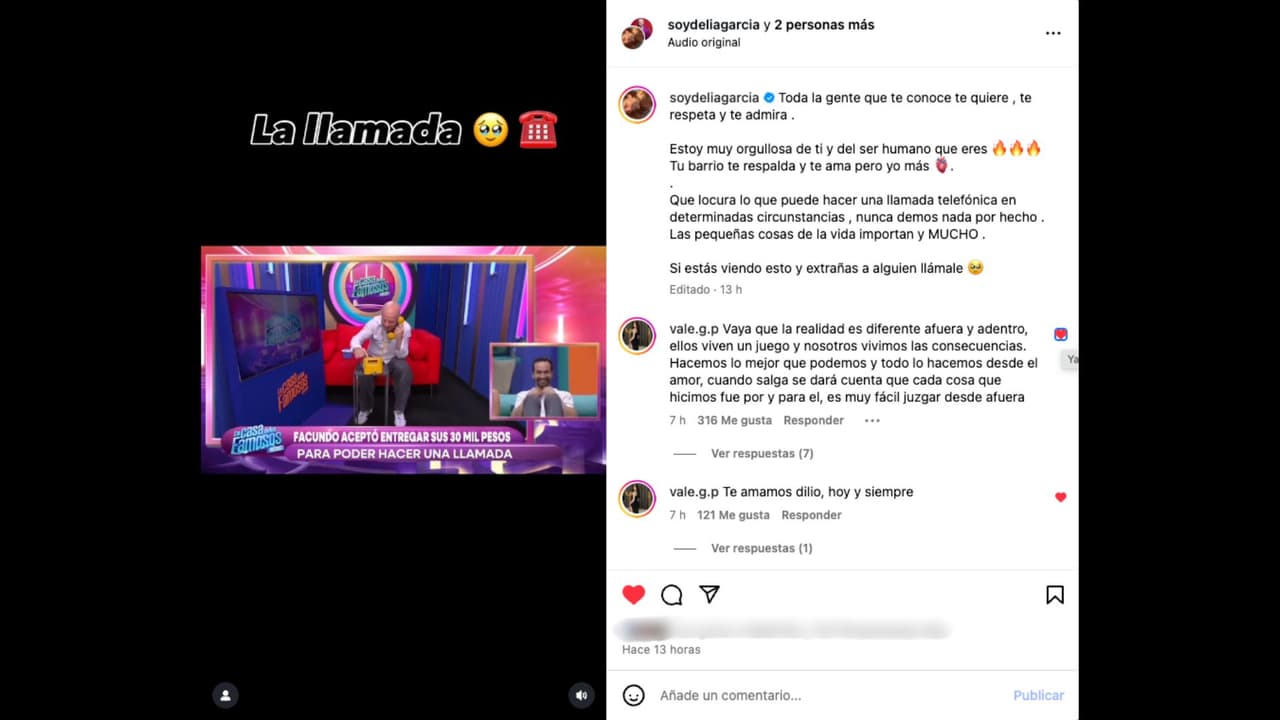Open the '2 personas más' collaborators list
Viewport: 1280px width, 720px height.
[x=824, y=25]
